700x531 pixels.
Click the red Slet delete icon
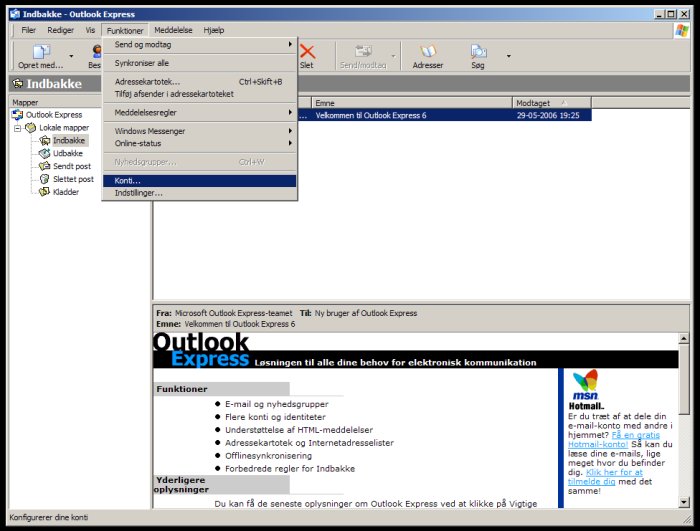307,56
